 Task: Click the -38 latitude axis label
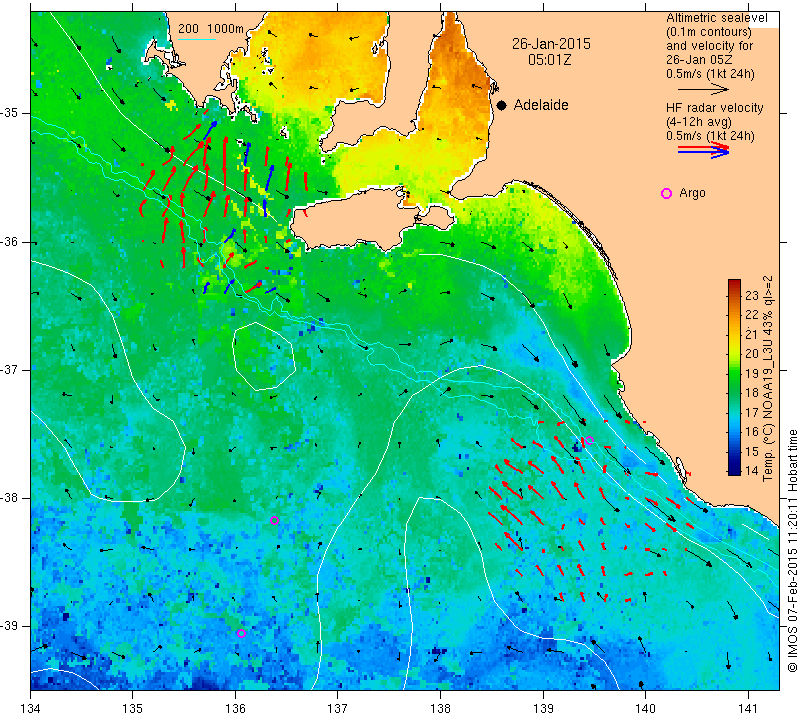click(x=10, y=498)
